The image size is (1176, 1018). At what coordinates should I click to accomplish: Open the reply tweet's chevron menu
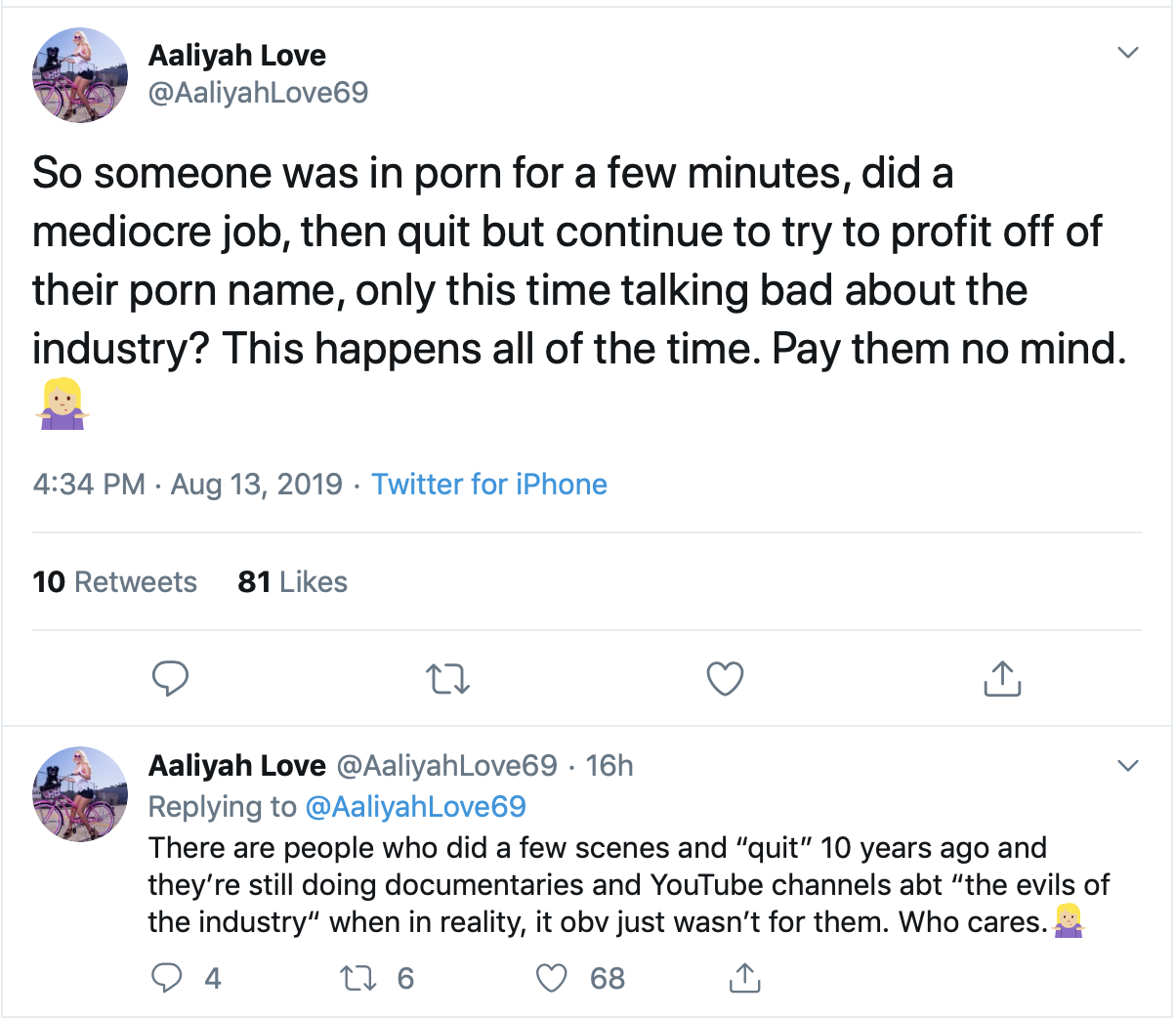(1127, 765)
